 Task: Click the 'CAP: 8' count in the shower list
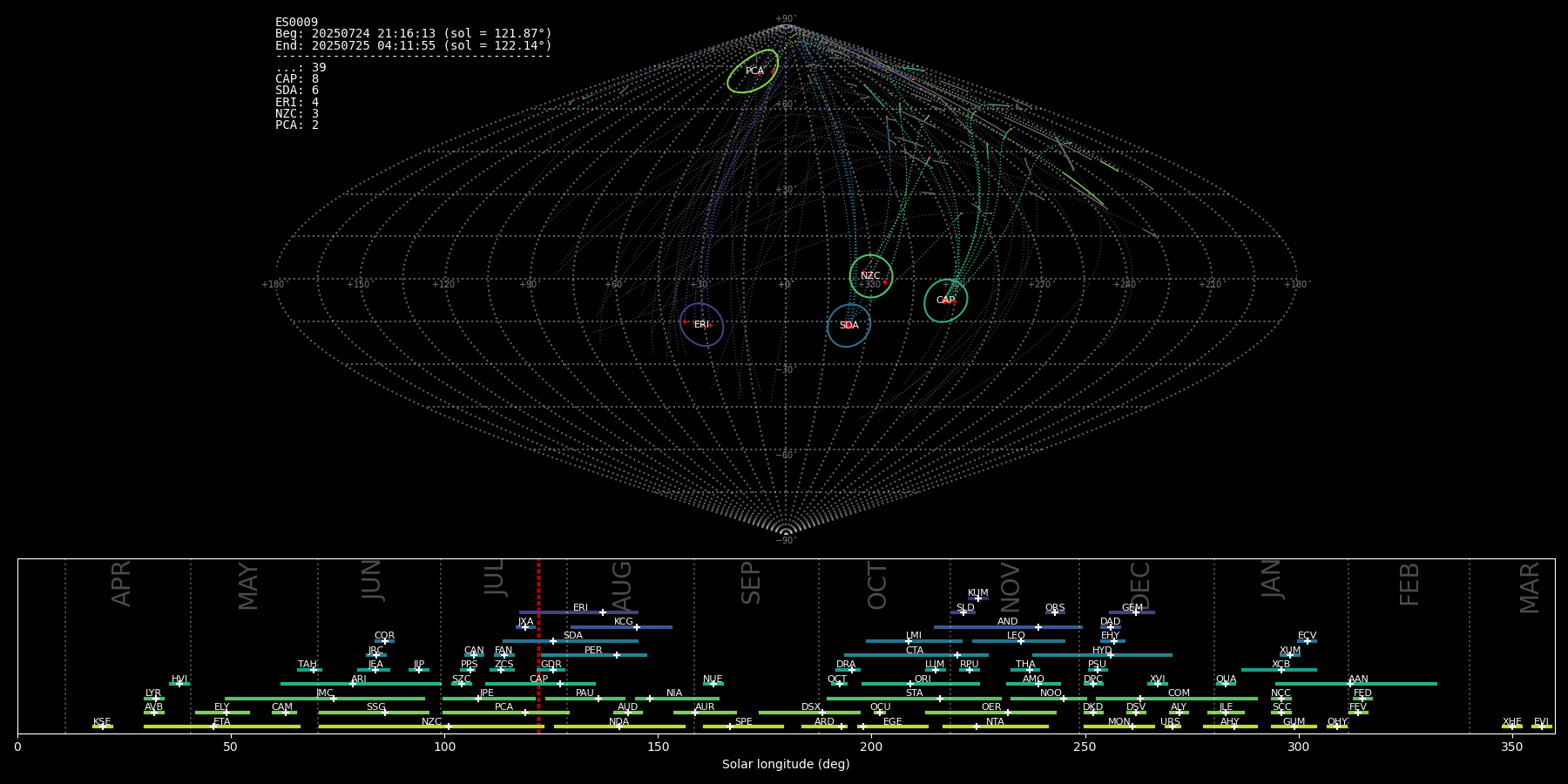click(297, 79)
